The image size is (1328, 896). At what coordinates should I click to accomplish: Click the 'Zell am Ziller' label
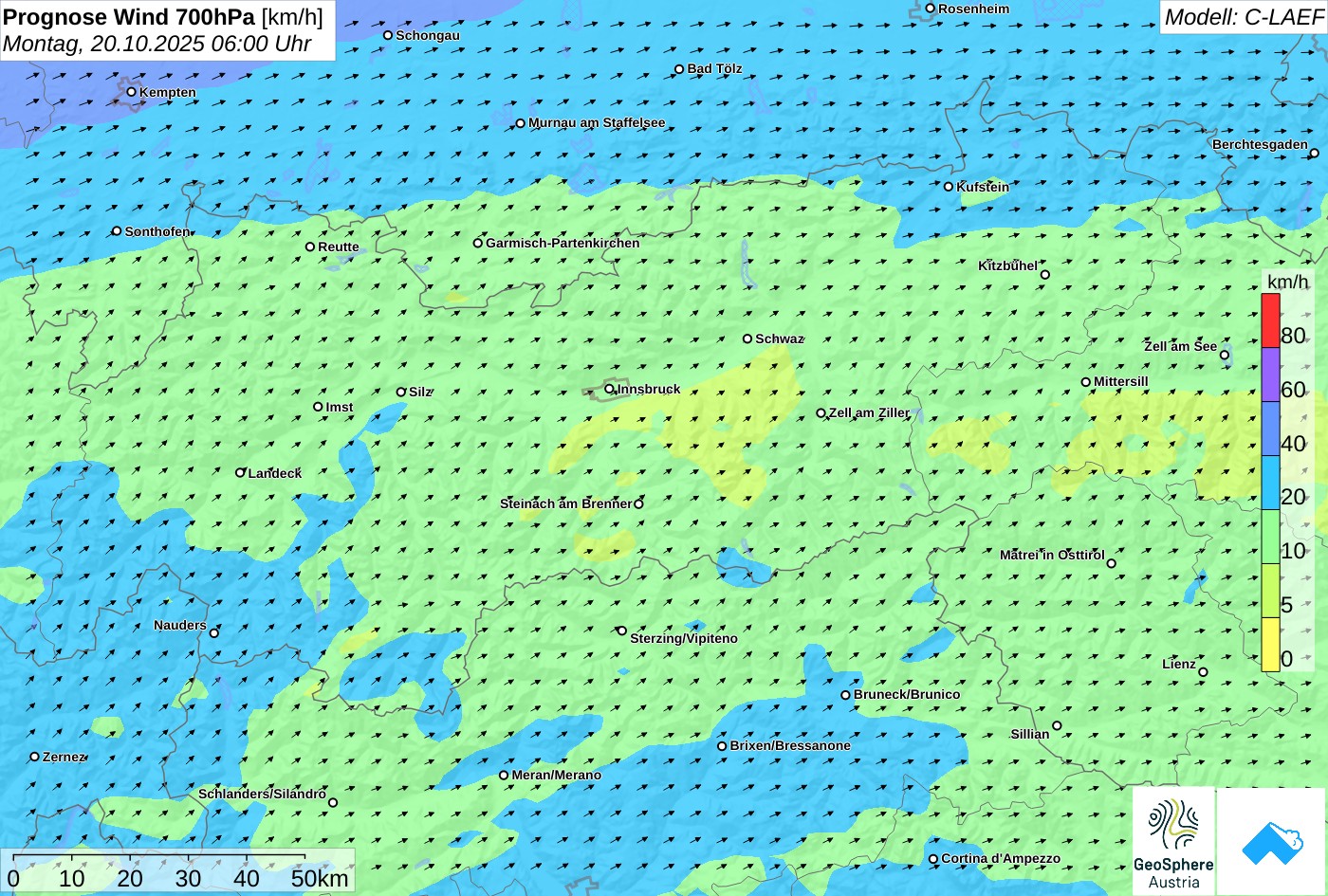pyautogui.click(x=870, y=412)
